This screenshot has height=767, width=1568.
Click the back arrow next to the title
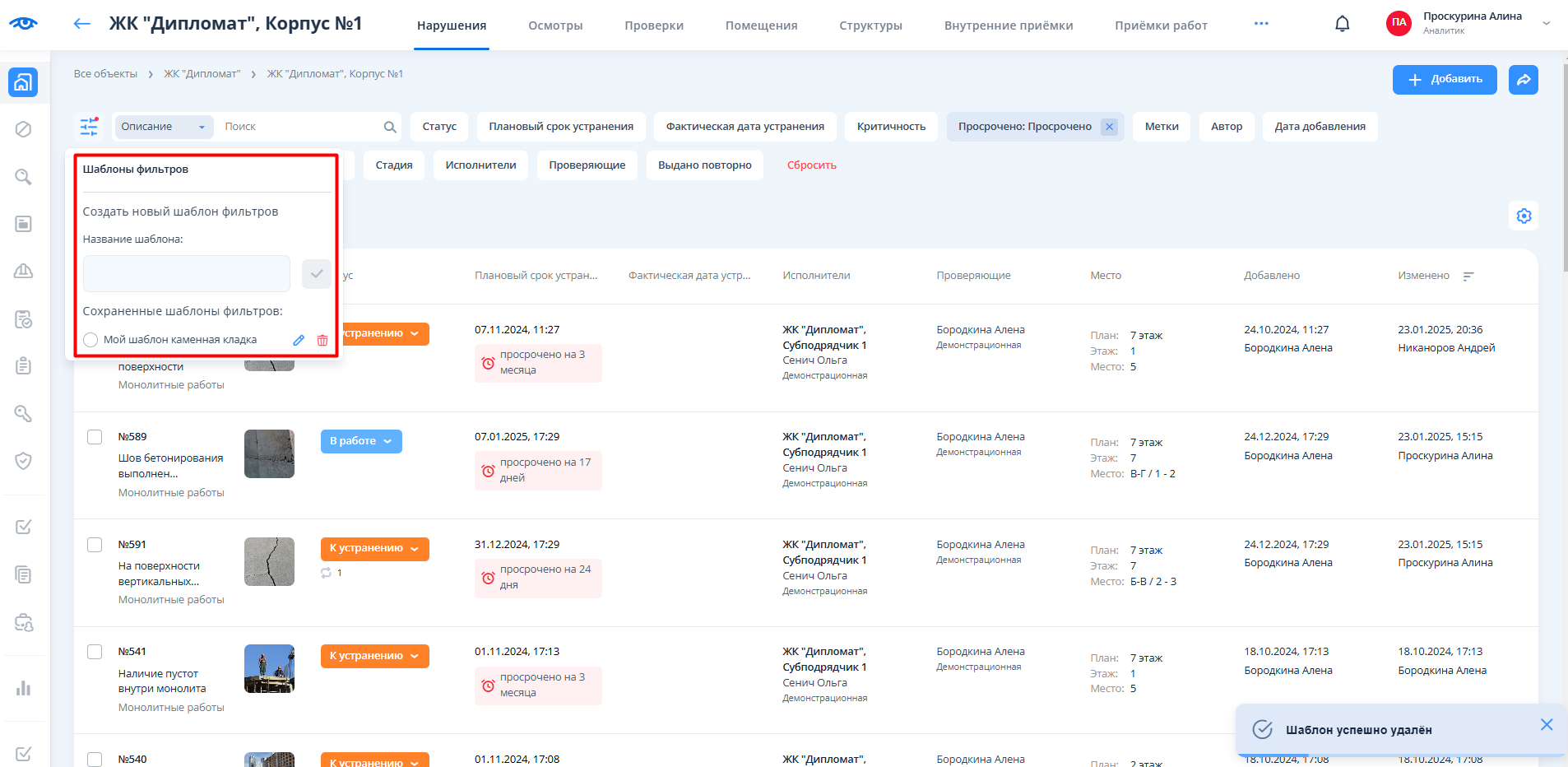(81, 24)
